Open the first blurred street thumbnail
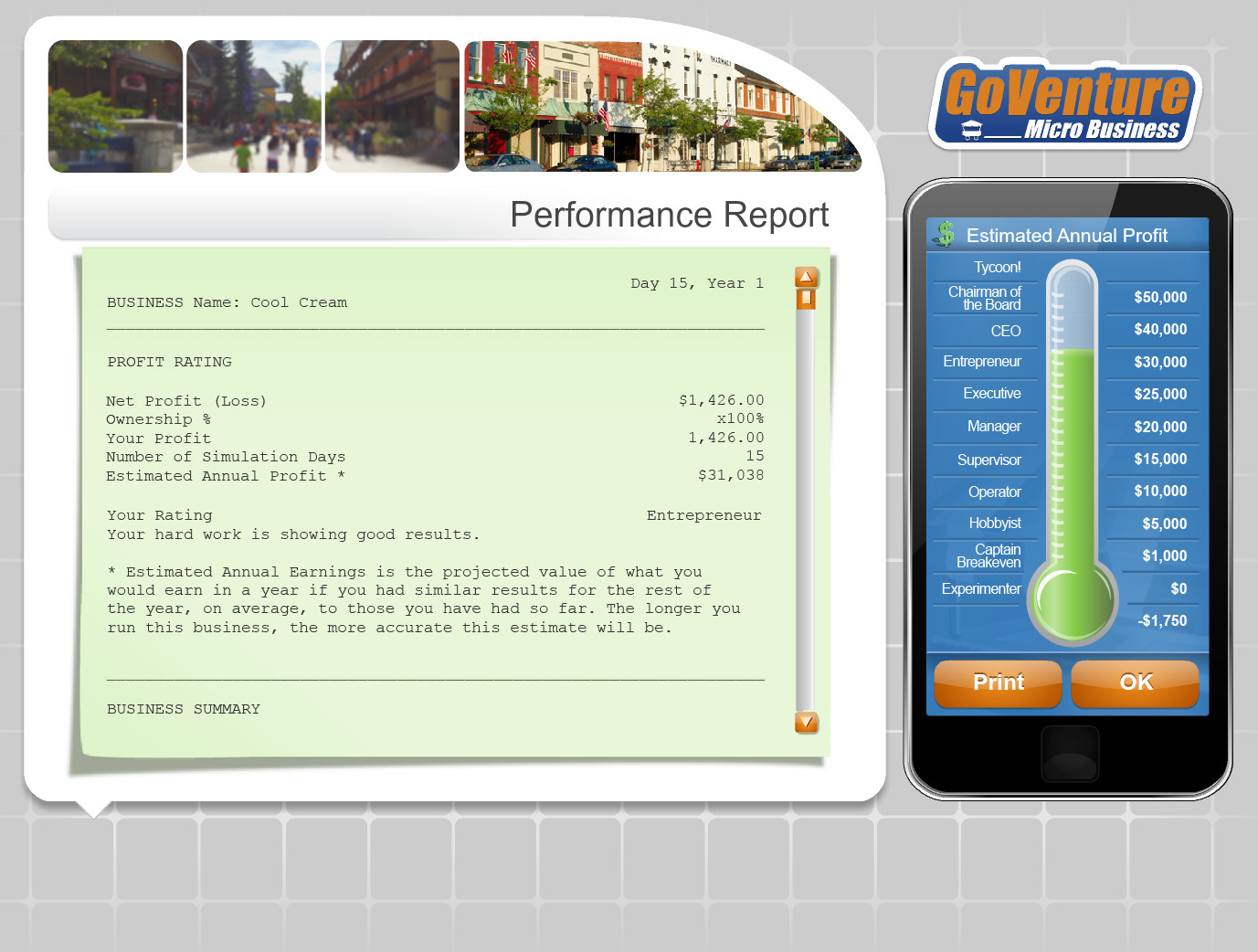This screenshot has height=952, width=1258. 115,106
